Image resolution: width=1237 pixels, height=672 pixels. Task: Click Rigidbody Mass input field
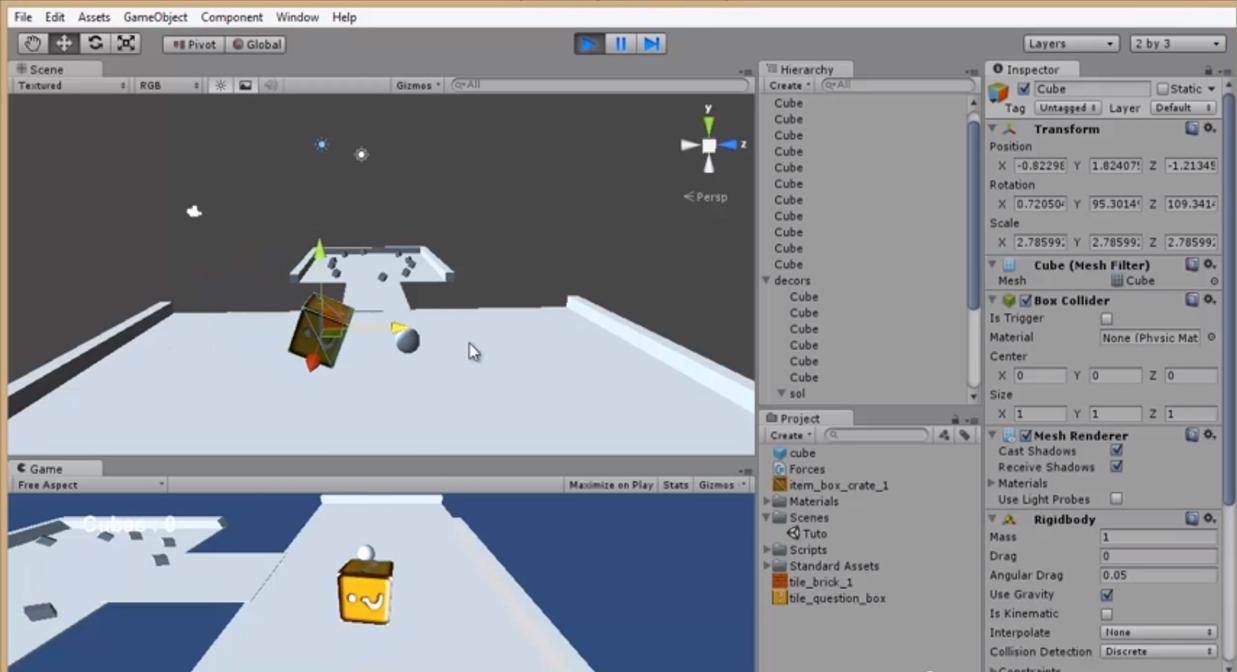pos(1159,537)
